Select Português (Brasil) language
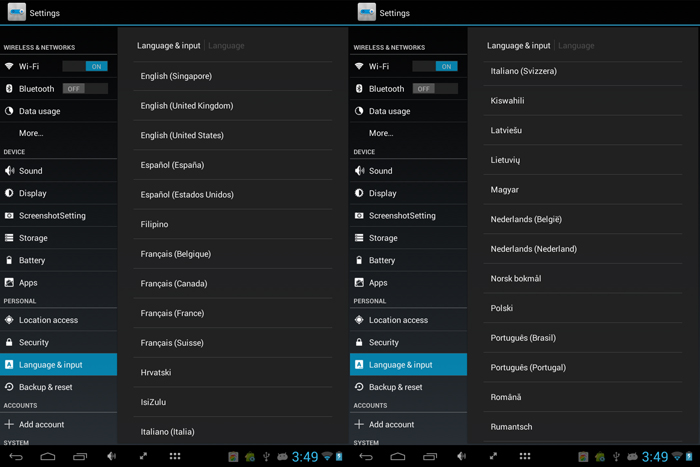700x467 pixels. (x=583, y=338)
